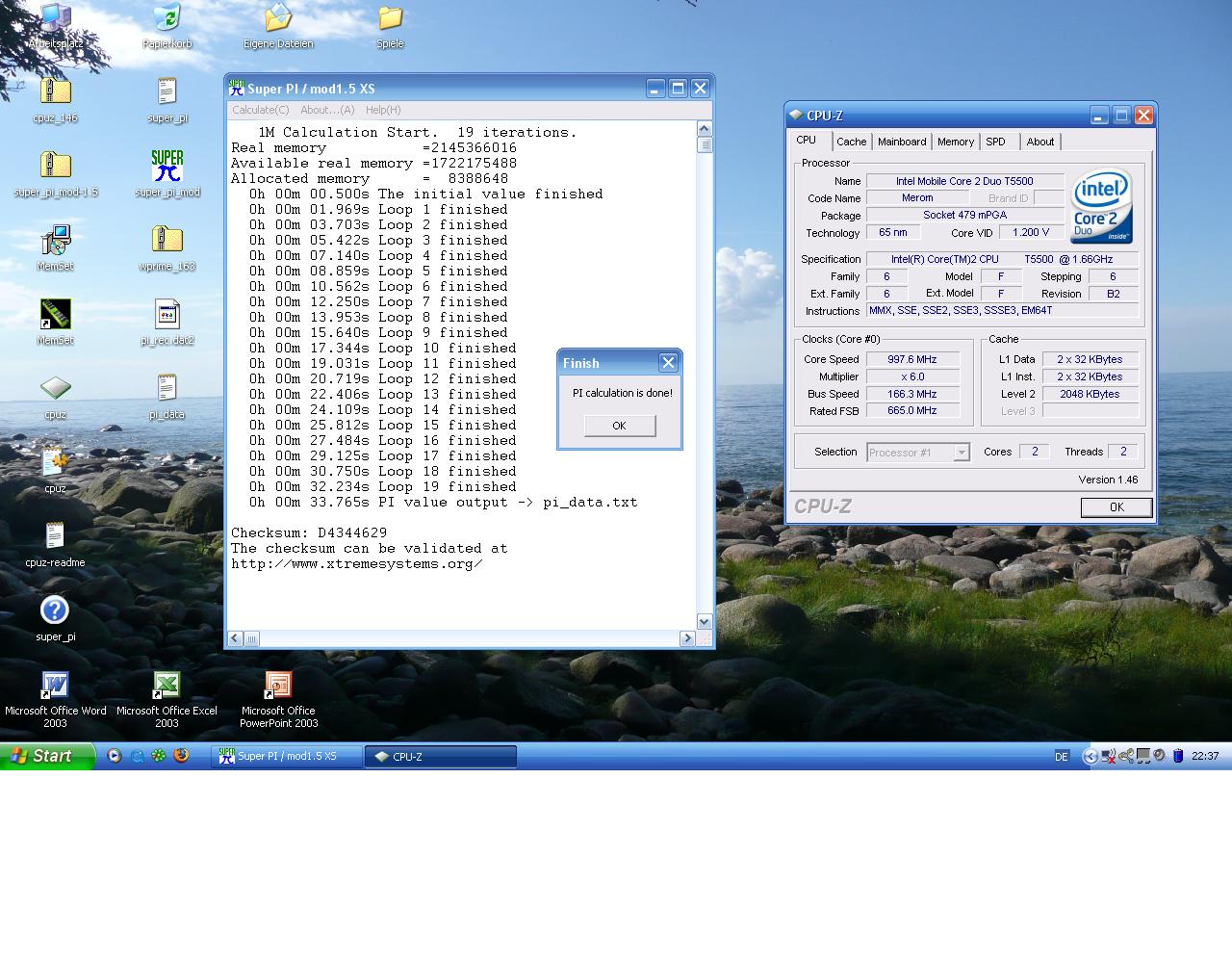Select the pi_rec.dat2 file icon
Image resolution: width=1232 pixels, height=960 pixels.
(167, 315)
